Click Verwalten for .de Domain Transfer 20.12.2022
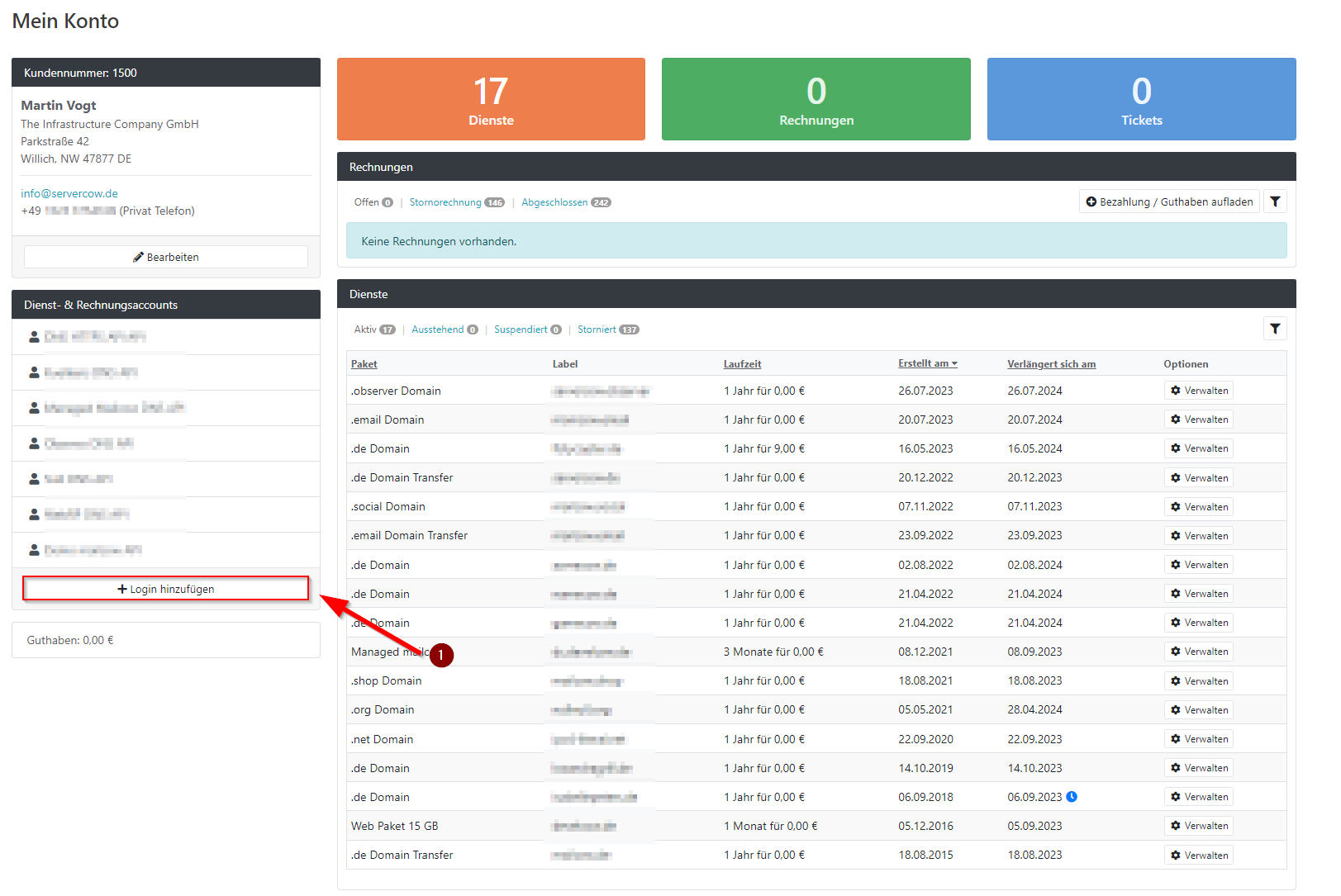Screen dimensions: 1341x896 tap(1199, 478)
